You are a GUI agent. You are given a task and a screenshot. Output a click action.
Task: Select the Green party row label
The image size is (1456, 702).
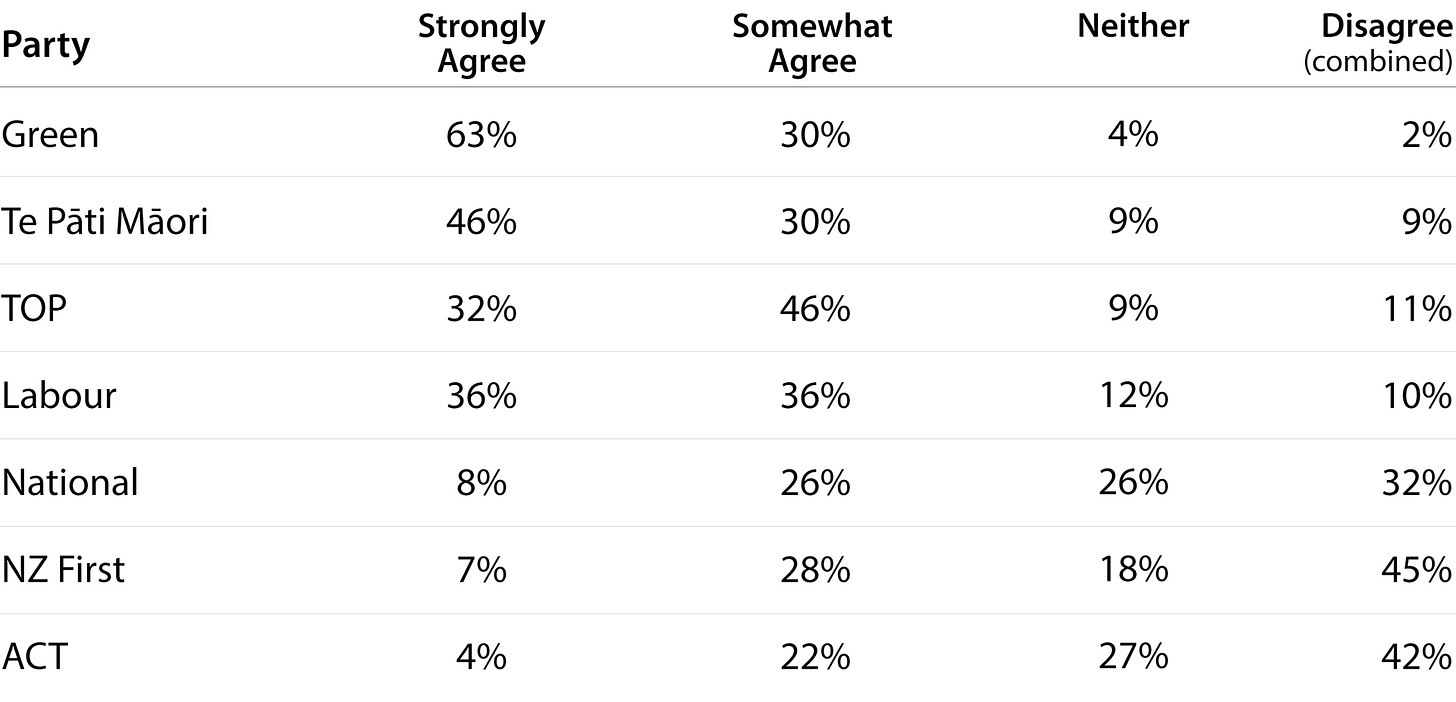[x=50, y=134]
